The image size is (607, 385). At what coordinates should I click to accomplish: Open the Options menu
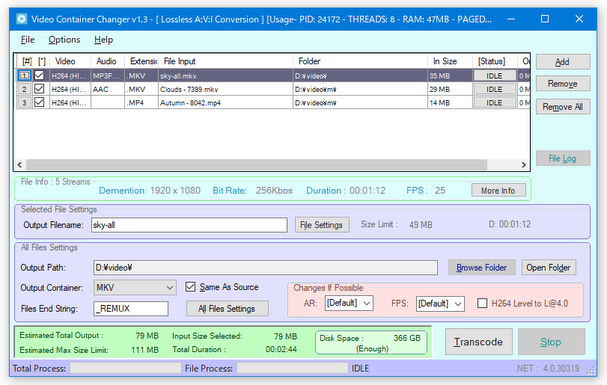coord(64,40)
